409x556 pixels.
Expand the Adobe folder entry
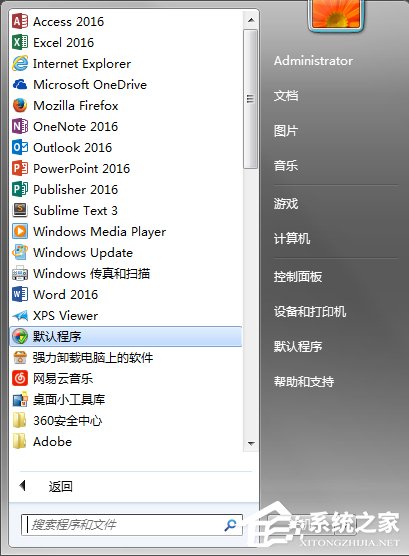point(126,441)
